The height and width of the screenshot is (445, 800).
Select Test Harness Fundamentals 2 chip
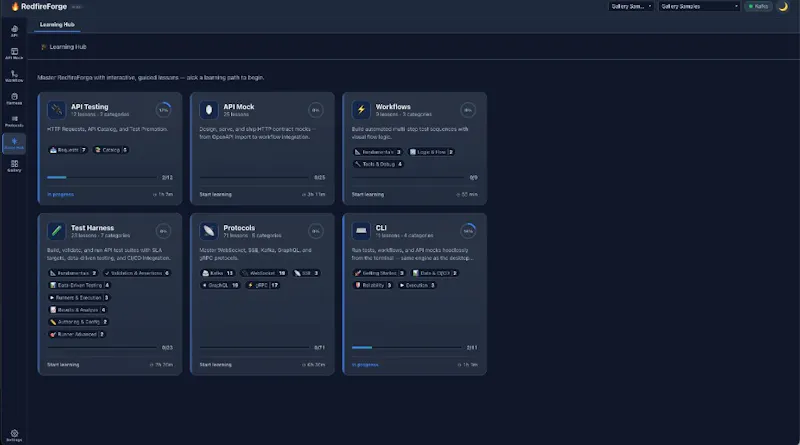pyautogui.click(x=73, y=273)
